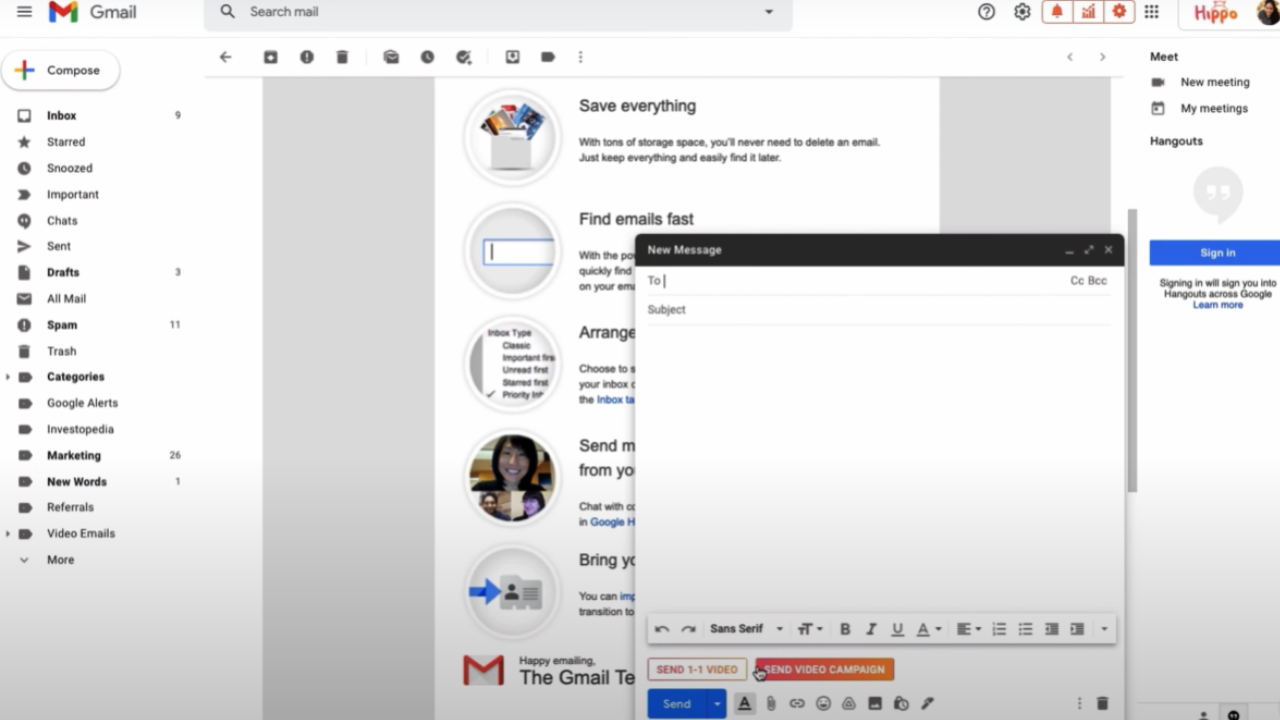This screenshot has width=1280, height=720.
Task: Open the text alignment dropdown
Action: (x=969, y=629)
